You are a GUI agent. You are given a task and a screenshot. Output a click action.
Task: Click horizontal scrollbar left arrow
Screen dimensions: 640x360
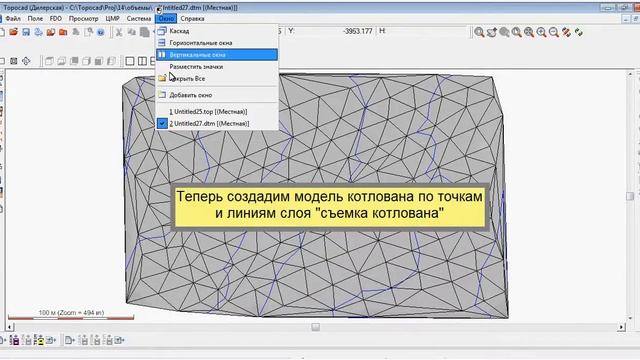(10, 327)
